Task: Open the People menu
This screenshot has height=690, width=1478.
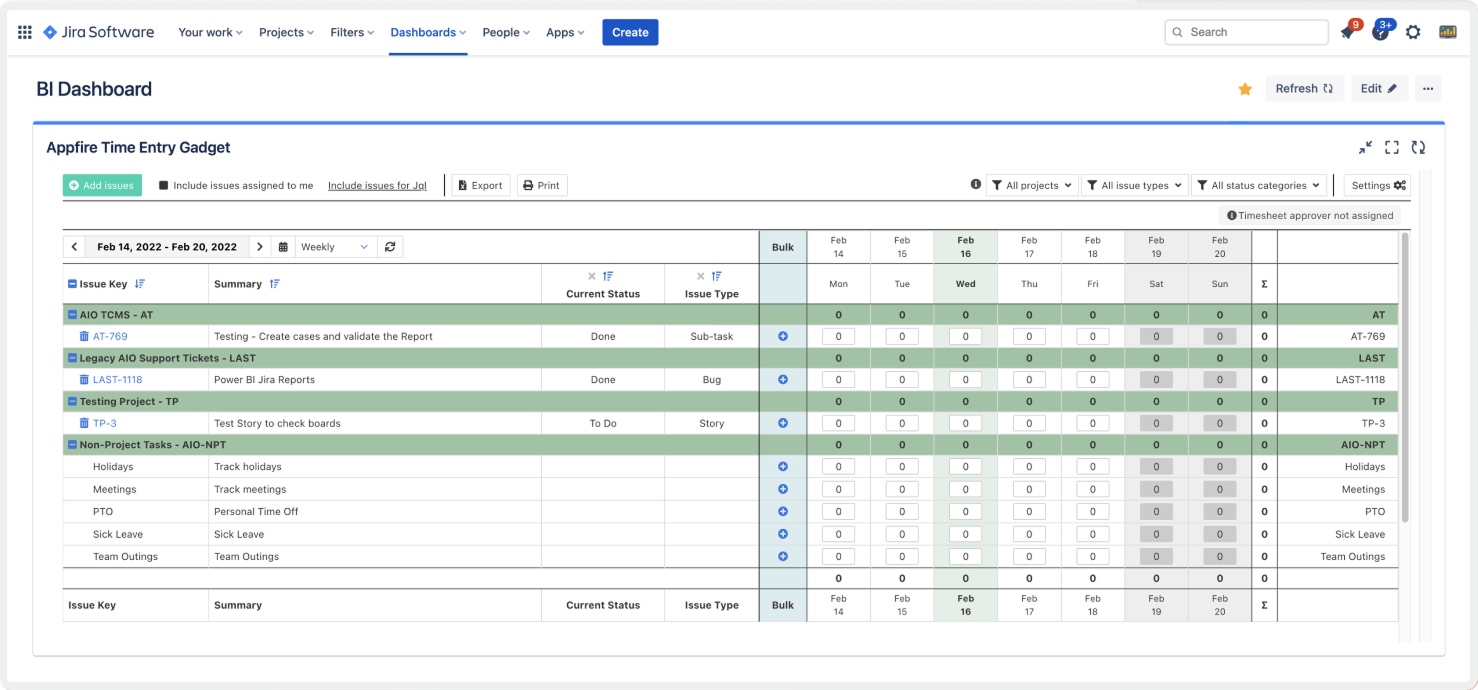Action: tap(506, 32)
